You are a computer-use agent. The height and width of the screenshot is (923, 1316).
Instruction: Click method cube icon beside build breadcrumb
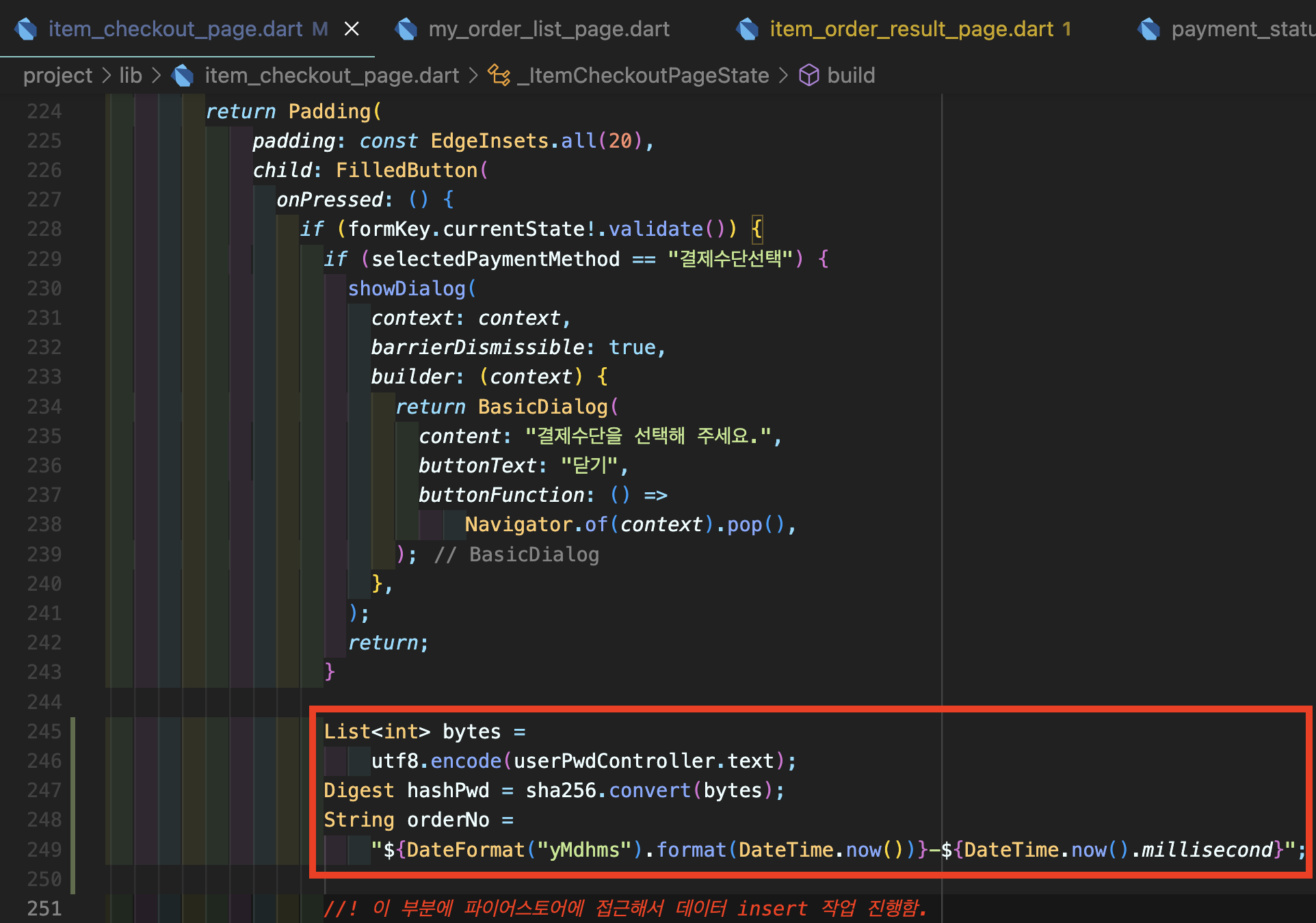809,75
